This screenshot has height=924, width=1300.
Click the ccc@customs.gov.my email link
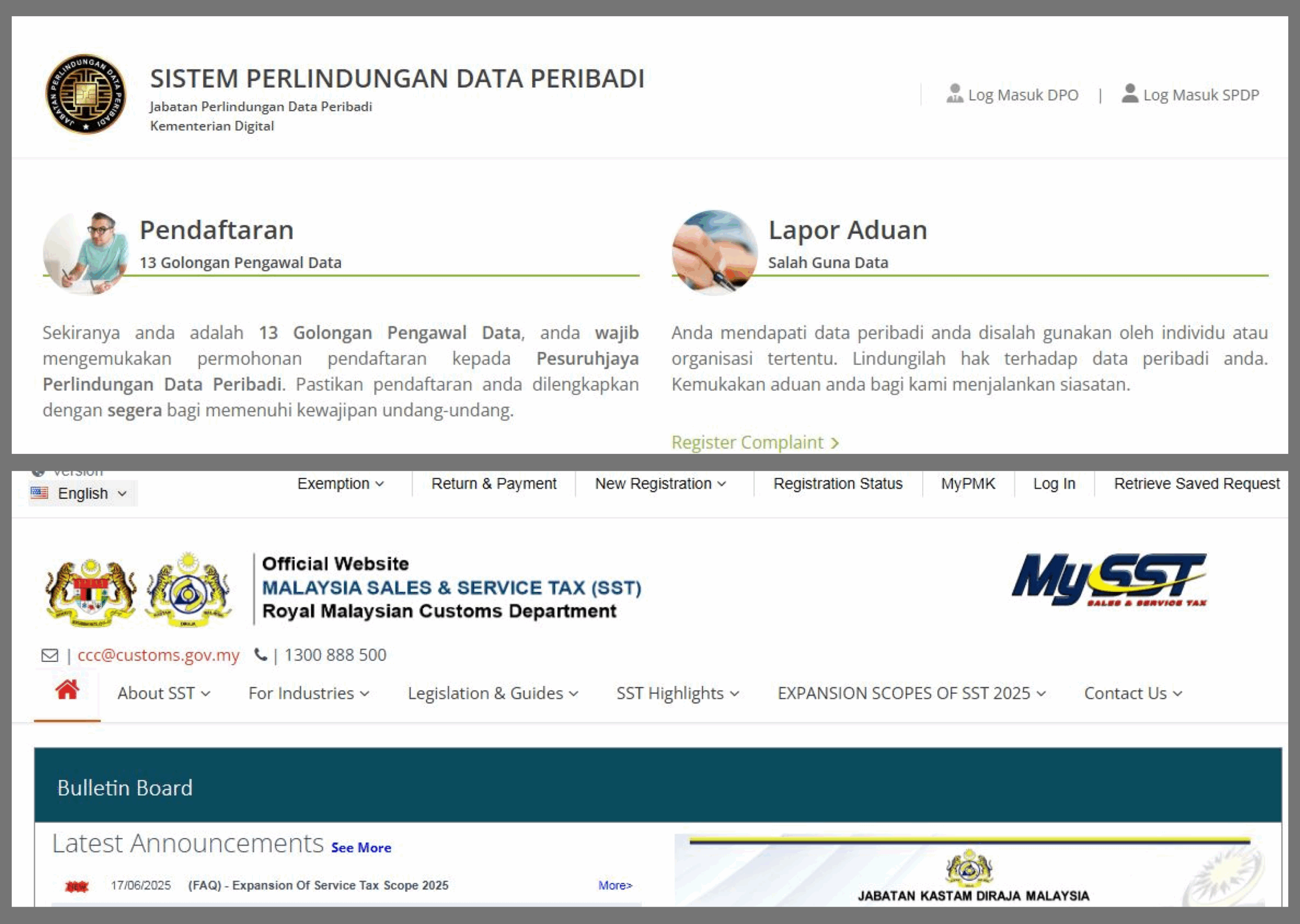point(158,655)
